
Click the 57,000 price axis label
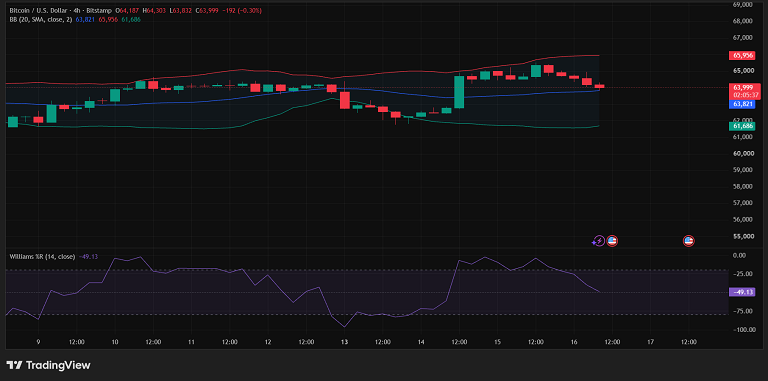coord(744,203)
